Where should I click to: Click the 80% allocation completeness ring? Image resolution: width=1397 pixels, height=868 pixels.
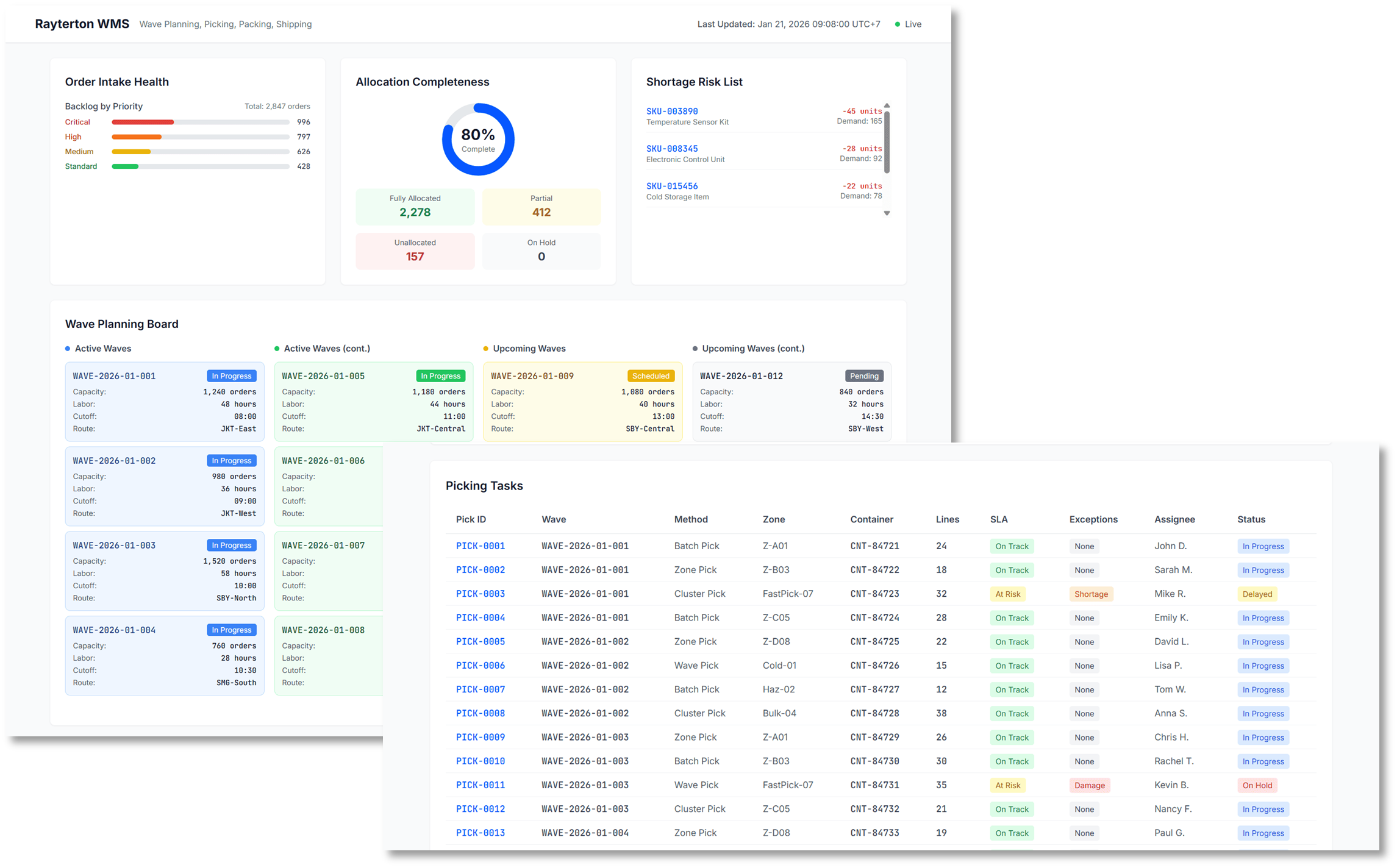coord(478,140)
